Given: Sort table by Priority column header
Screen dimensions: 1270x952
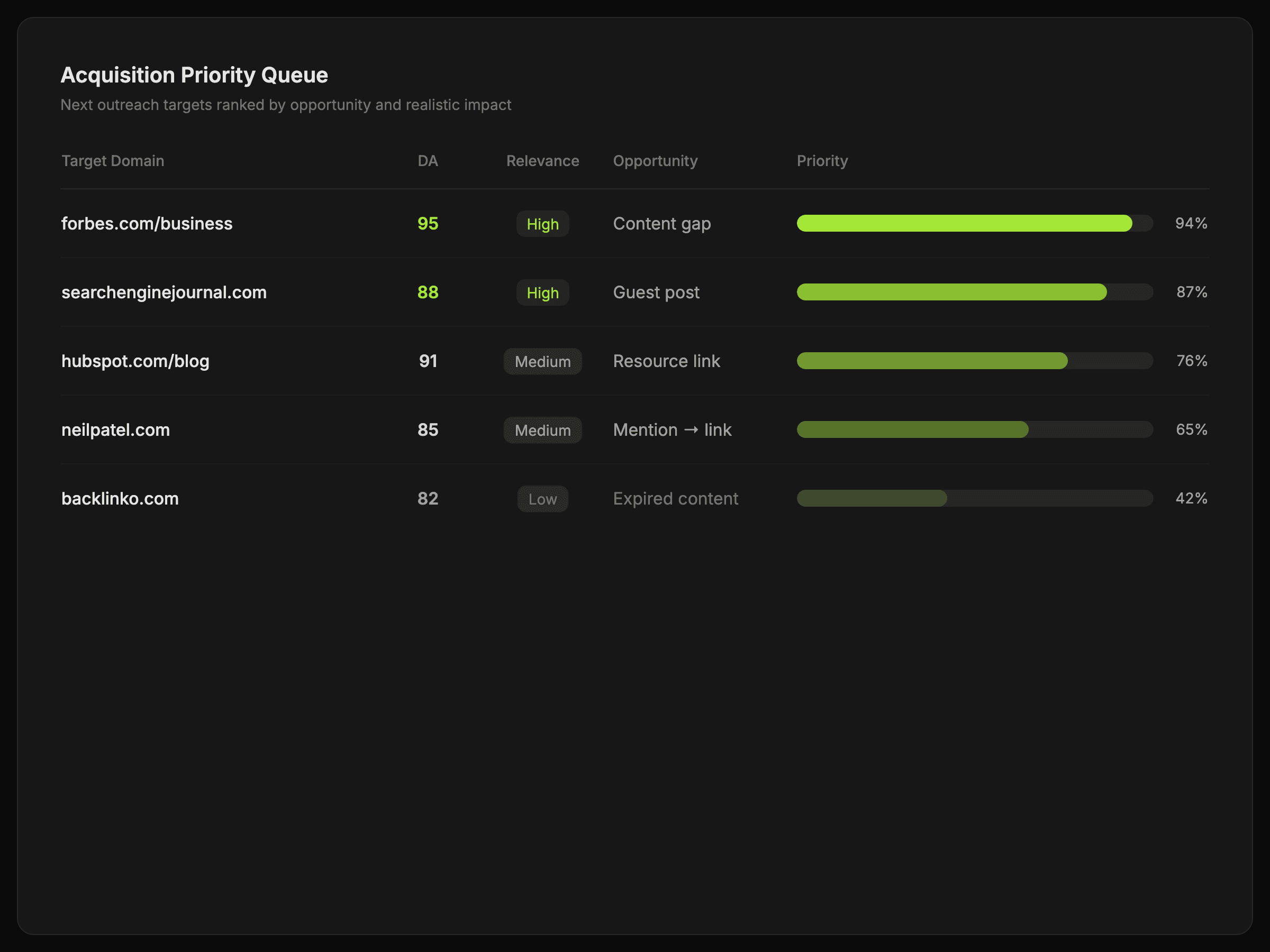Looking at the screenshot, I should click(x=822, y=161).
